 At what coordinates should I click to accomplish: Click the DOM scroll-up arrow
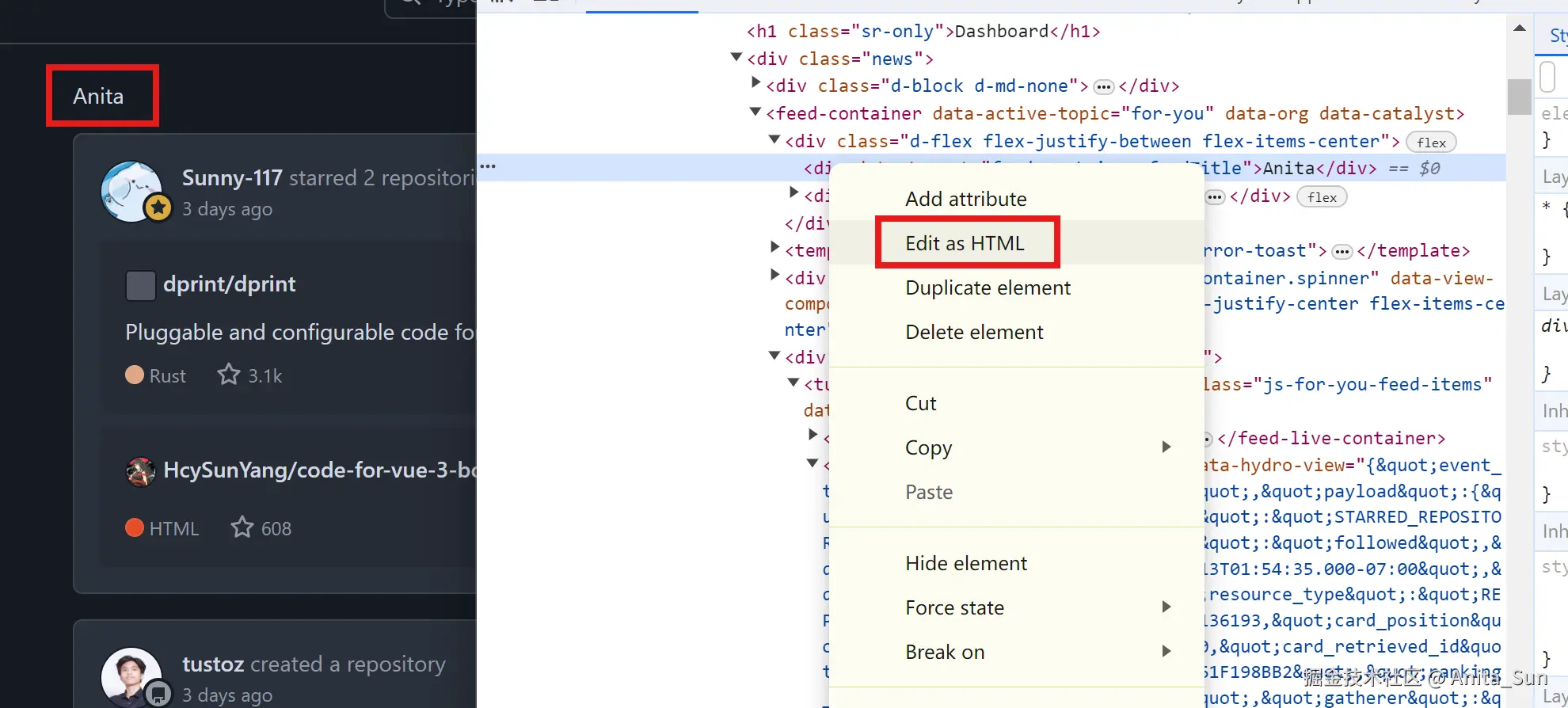(x=1519, y=29)
